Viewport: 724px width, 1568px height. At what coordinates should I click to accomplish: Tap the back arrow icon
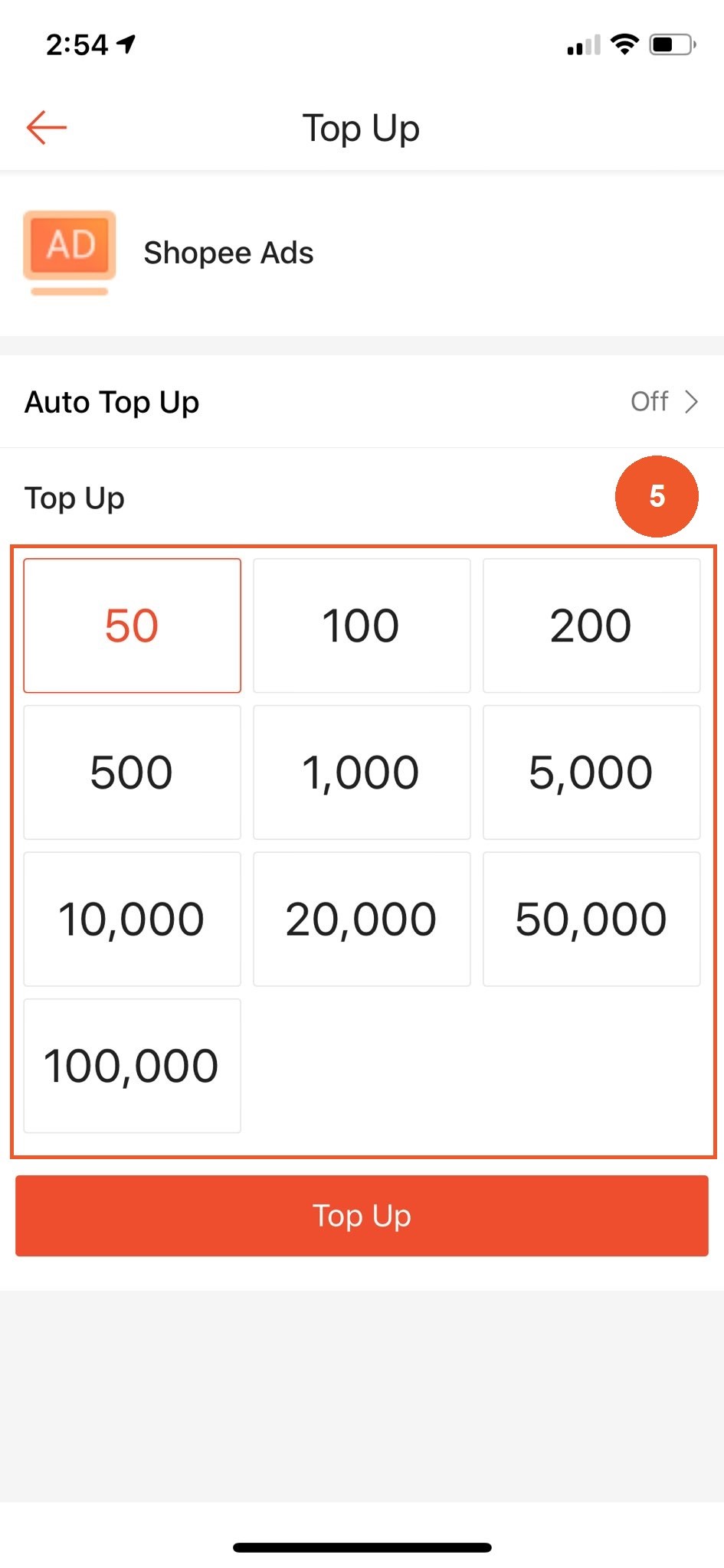click(x=47, y=127)
